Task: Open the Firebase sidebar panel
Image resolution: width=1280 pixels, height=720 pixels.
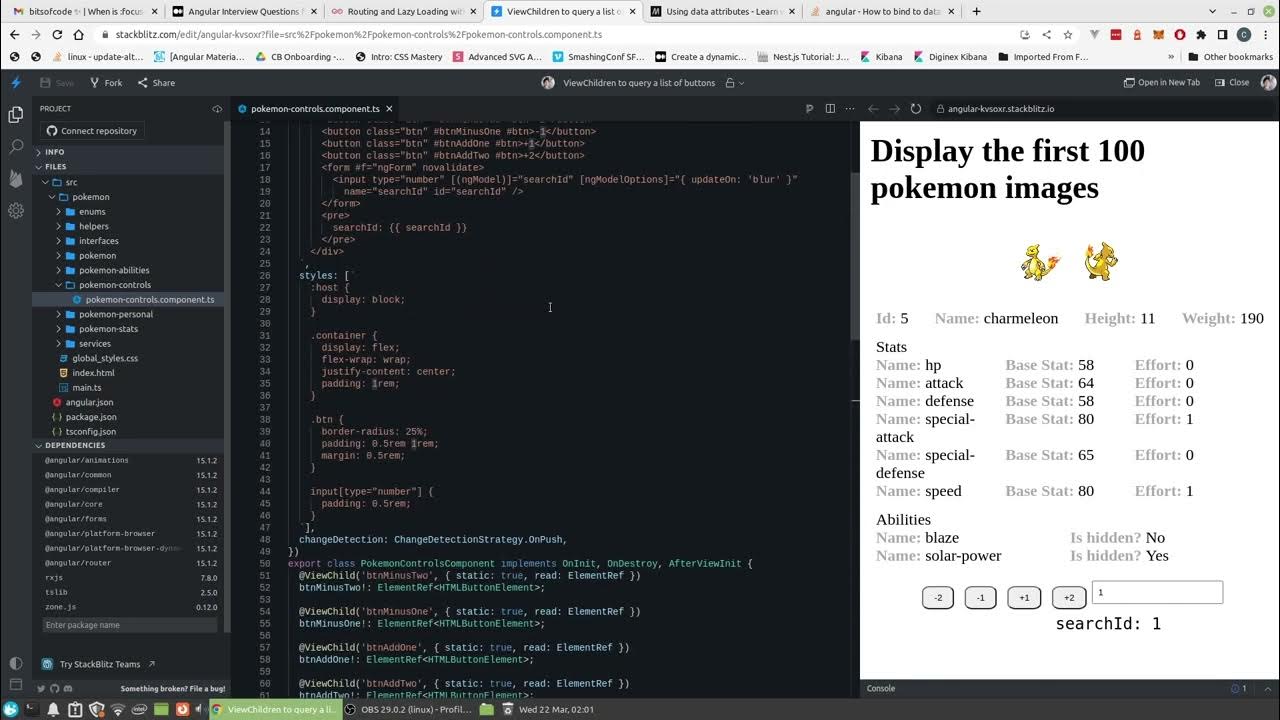Action: (x=15, y=178)
